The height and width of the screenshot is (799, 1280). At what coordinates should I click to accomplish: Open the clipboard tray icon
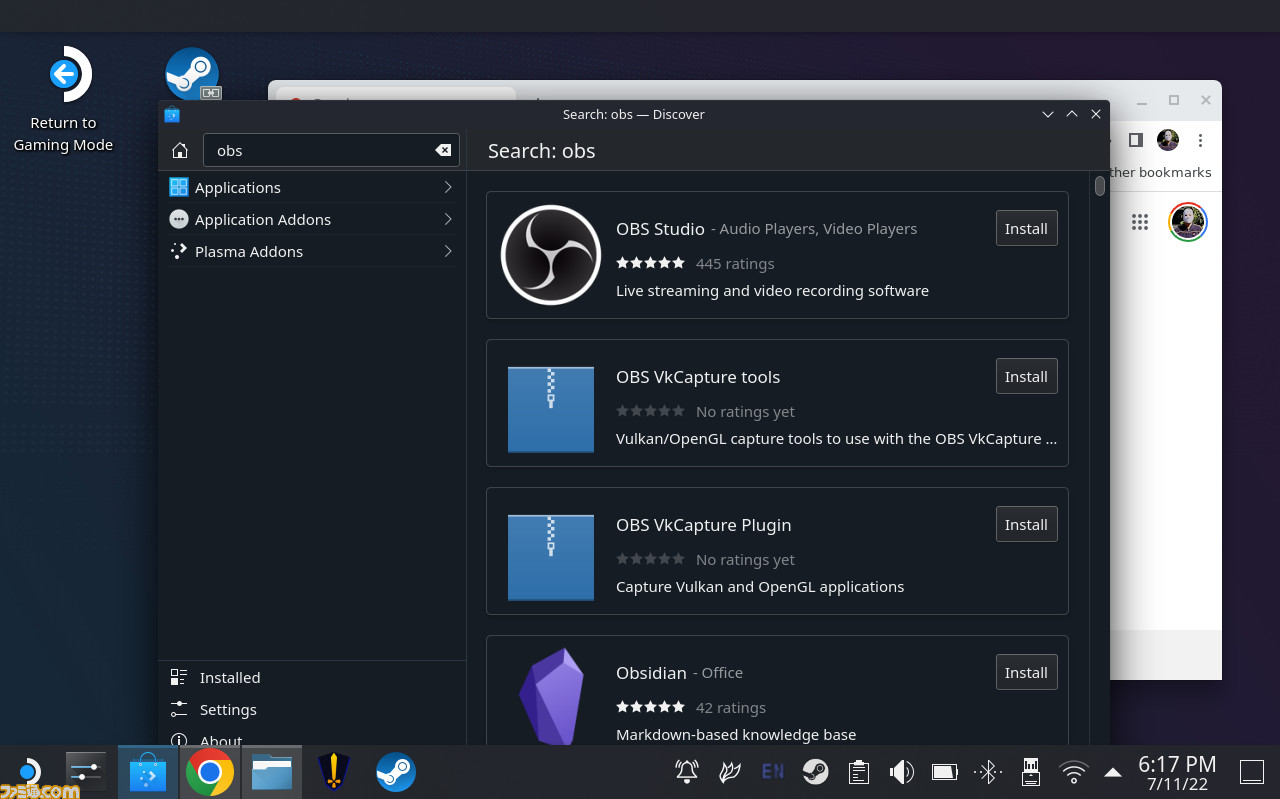[858, 771]
